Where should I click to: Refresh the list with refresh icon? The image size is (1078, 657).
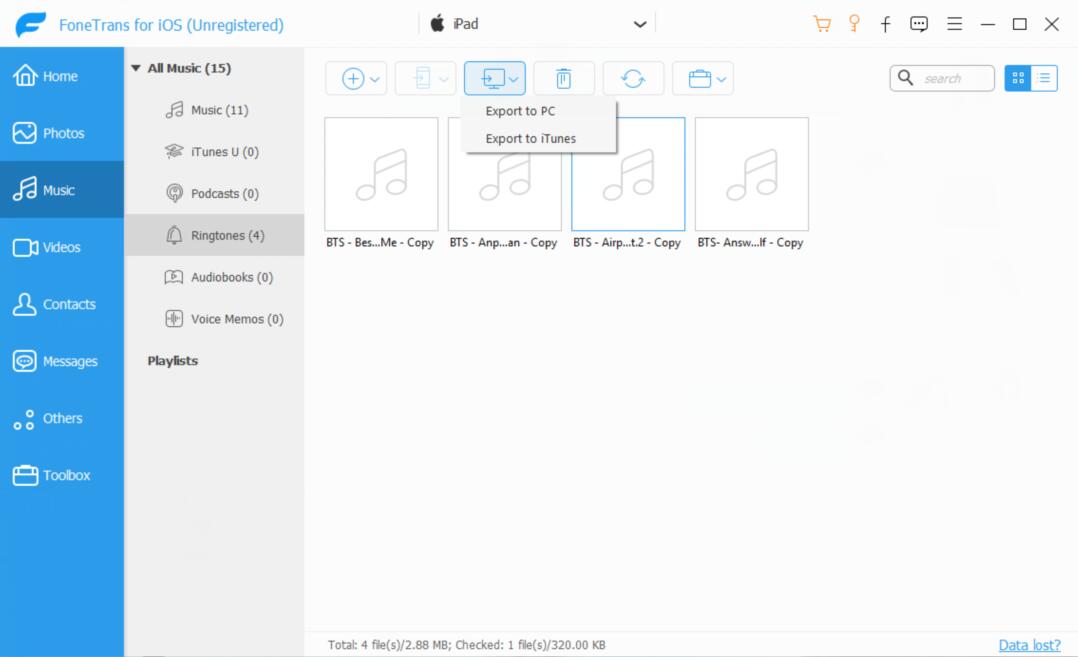tap(633, 78)
